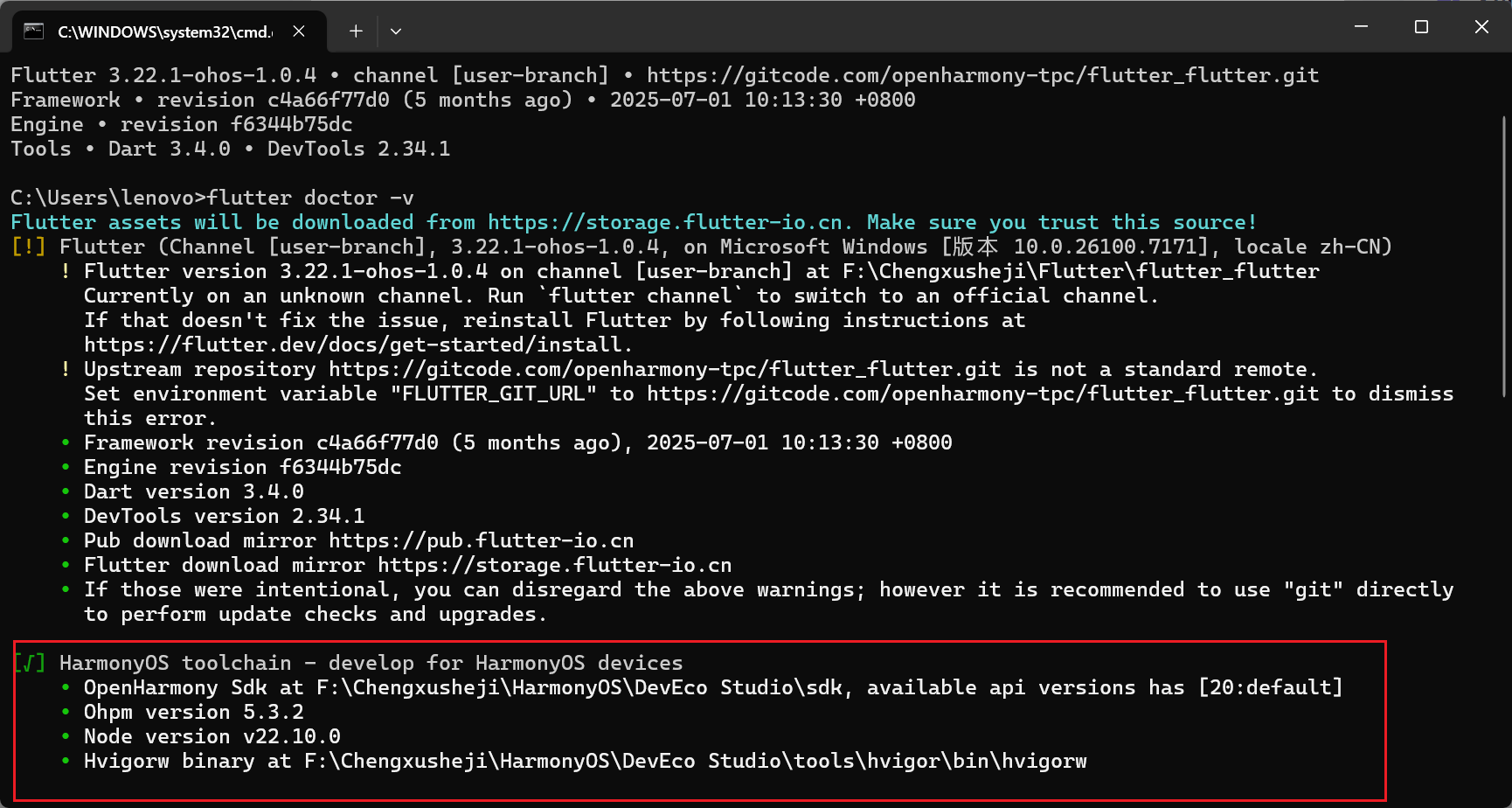Viewport: 1512px width, 808px height.
Task: Click 'Dart version 3.4.0' line
Action: (194, 491)
